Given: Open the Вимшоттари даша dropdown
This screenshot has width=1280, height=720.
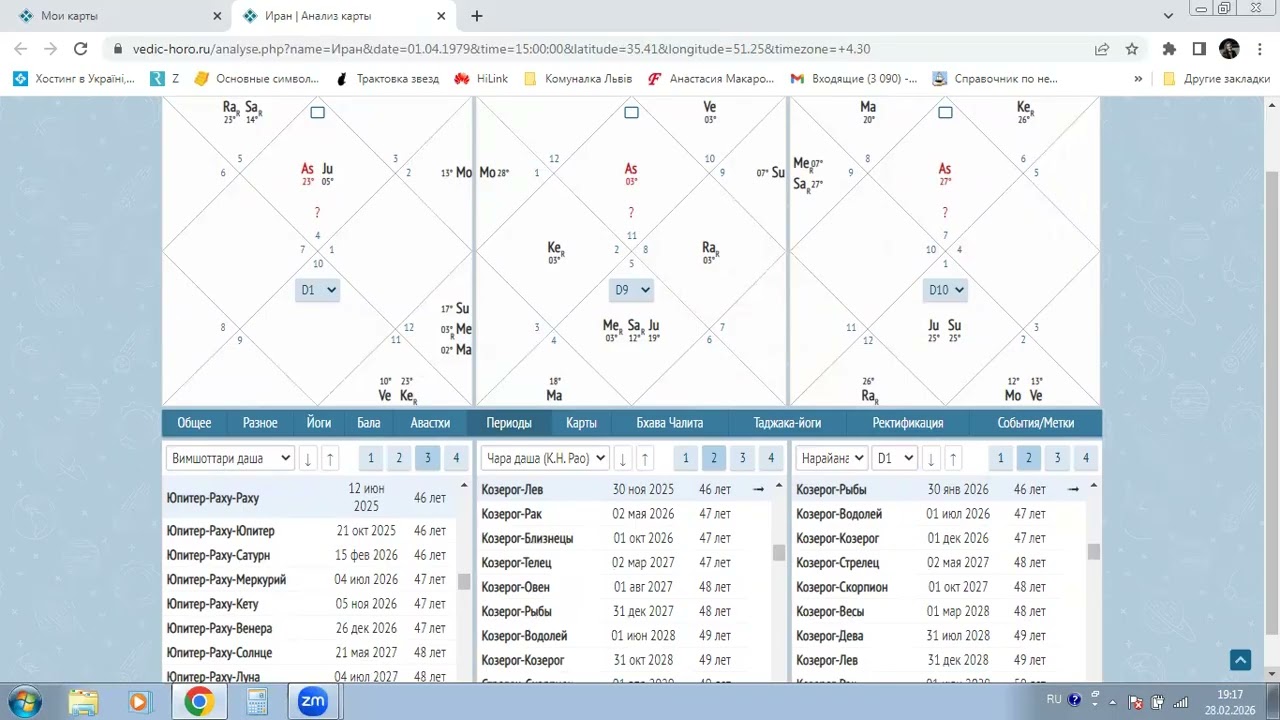Looking at the screenshot, I should [x=230, y=458].
